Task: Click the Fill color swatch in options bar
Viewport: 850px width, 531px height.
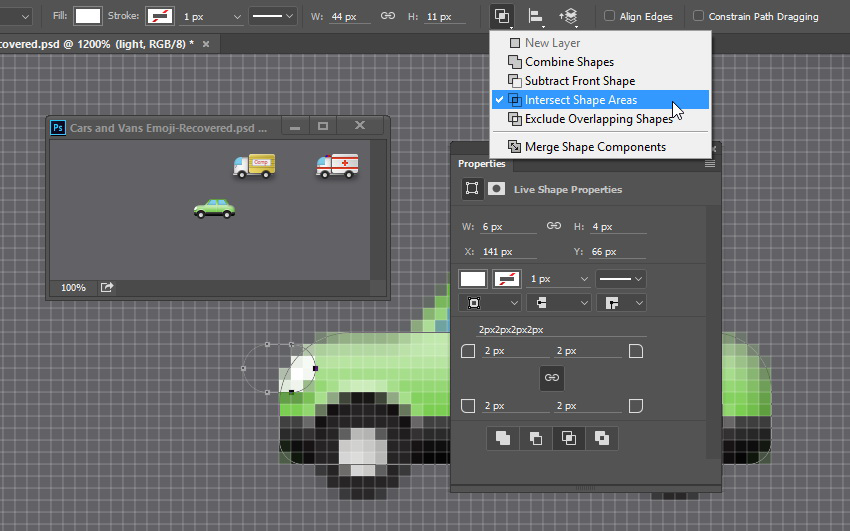Action: [88, 16]
